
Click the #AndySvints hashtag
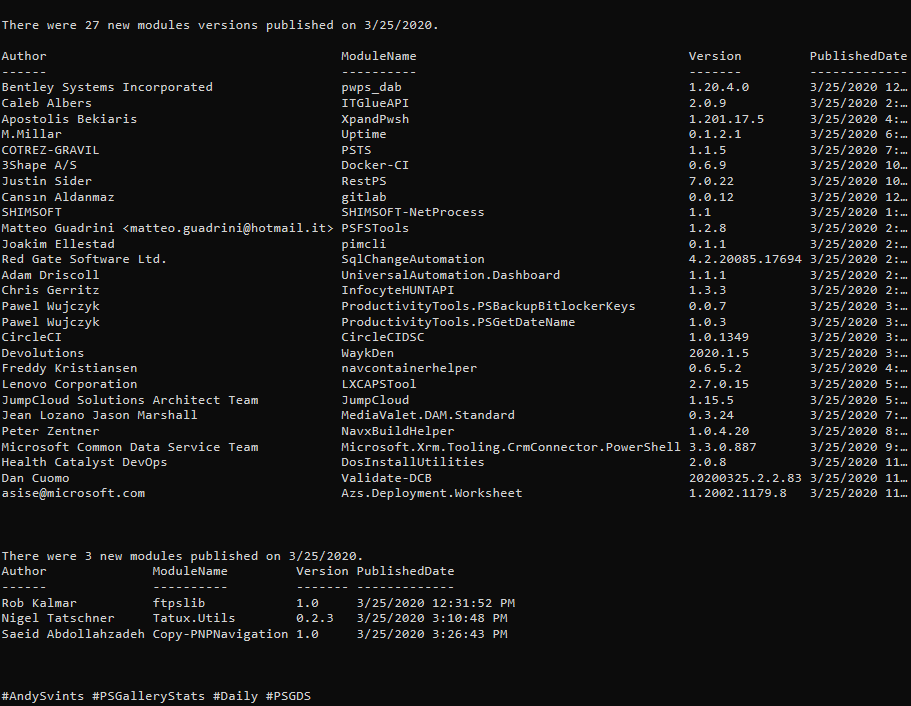(42, 696)
